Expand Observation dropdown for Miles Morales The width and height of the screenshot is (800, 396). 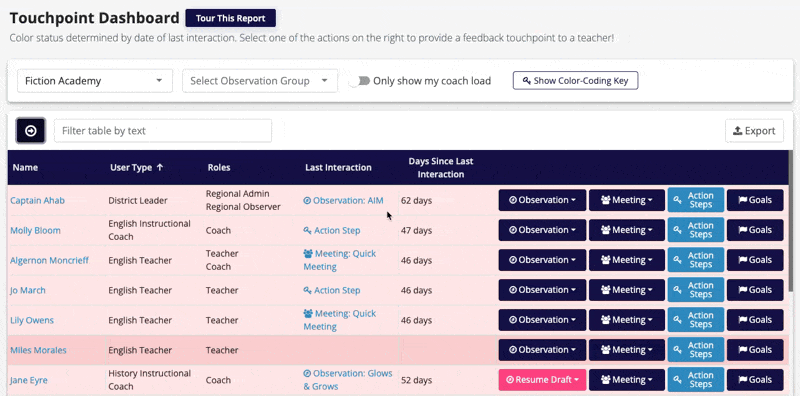542,350
